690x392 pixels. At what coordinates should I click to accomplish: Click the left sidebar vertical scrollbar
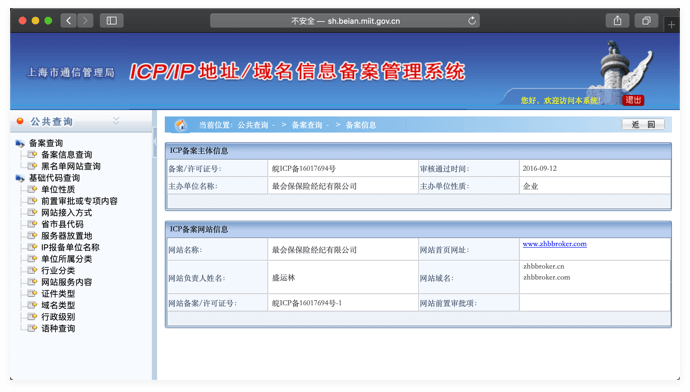[x=154, y=143]
